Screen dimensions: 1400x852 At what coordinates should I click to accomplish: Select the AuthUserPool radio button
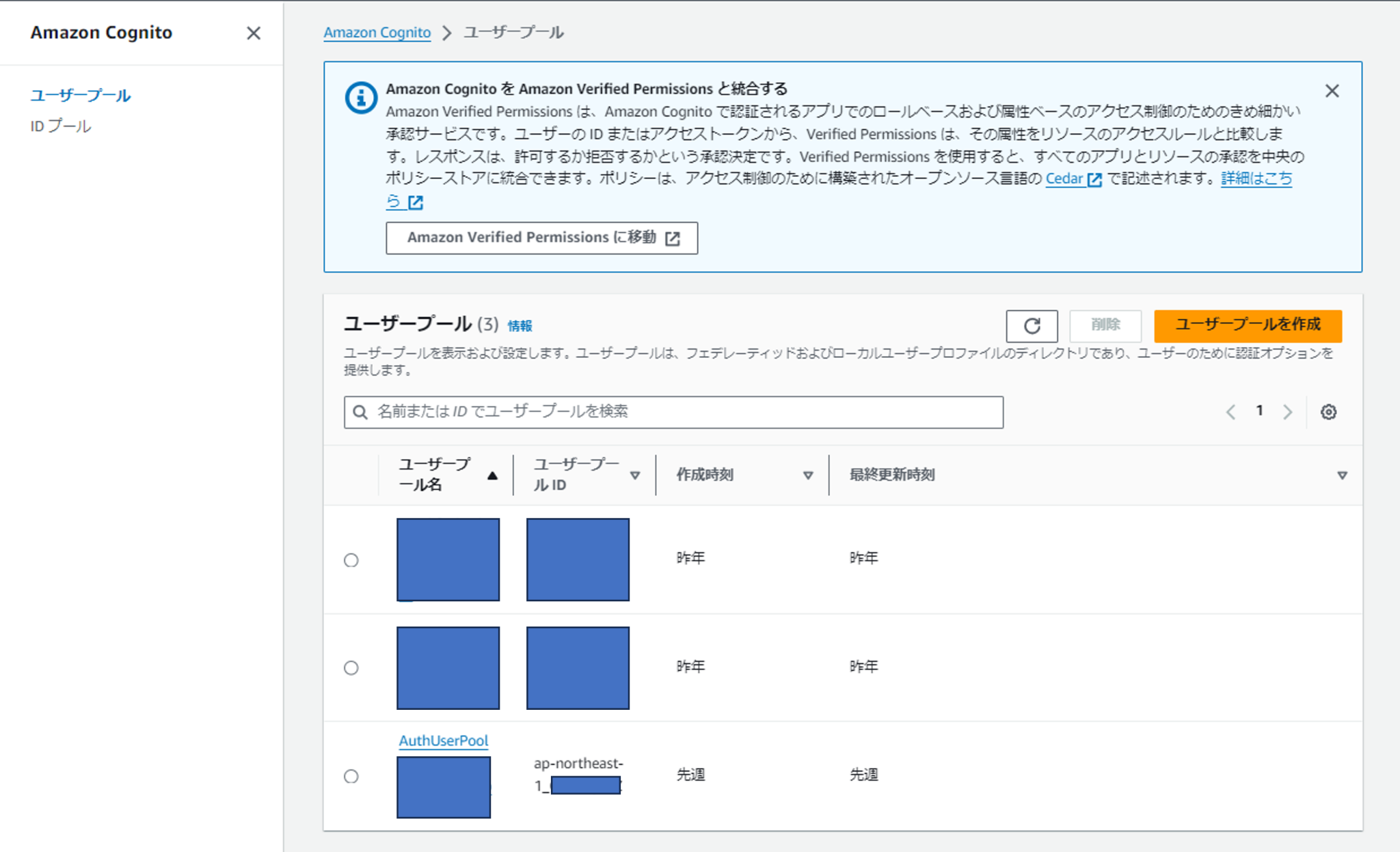pyautogui.click(x=351, y=776)
